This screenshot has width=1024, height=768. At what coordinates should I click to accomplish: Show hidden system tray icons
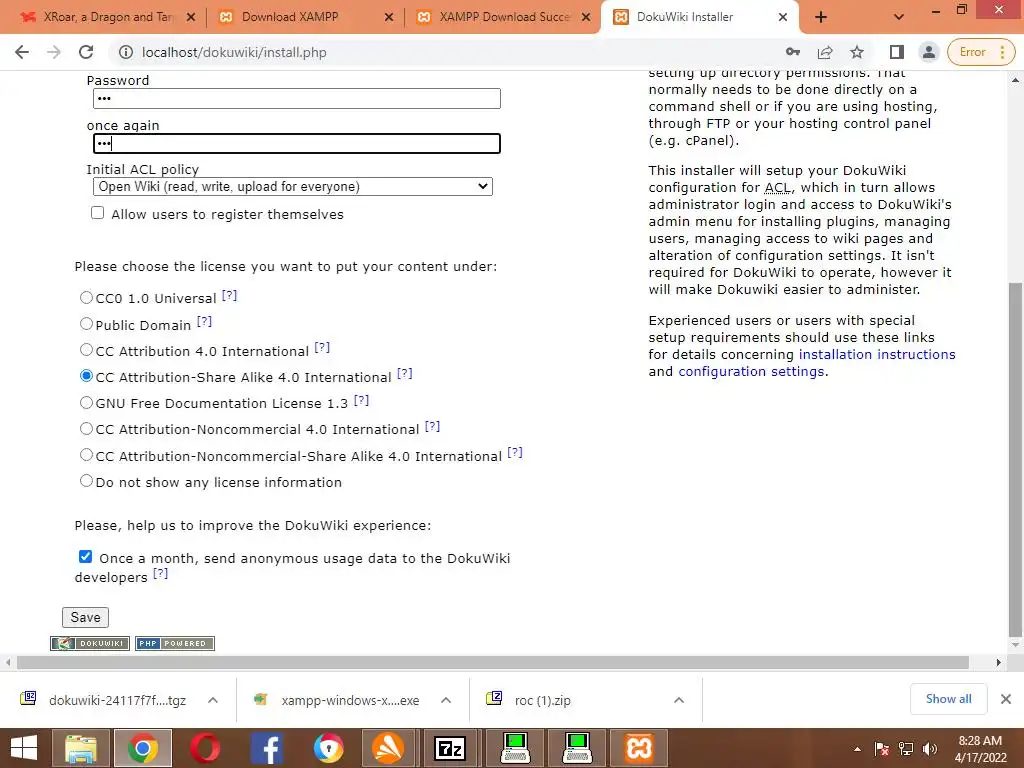tap(857, 749)
